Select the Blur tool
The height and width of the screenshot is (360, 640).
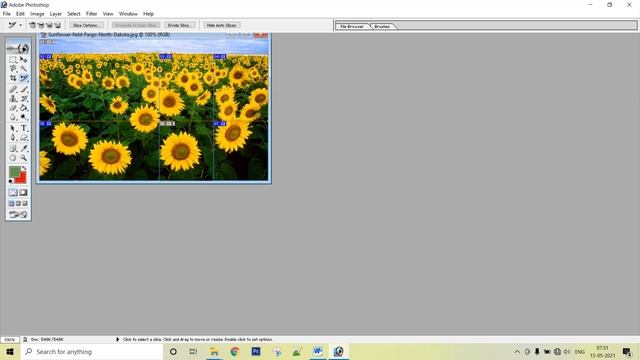(13, 117)
